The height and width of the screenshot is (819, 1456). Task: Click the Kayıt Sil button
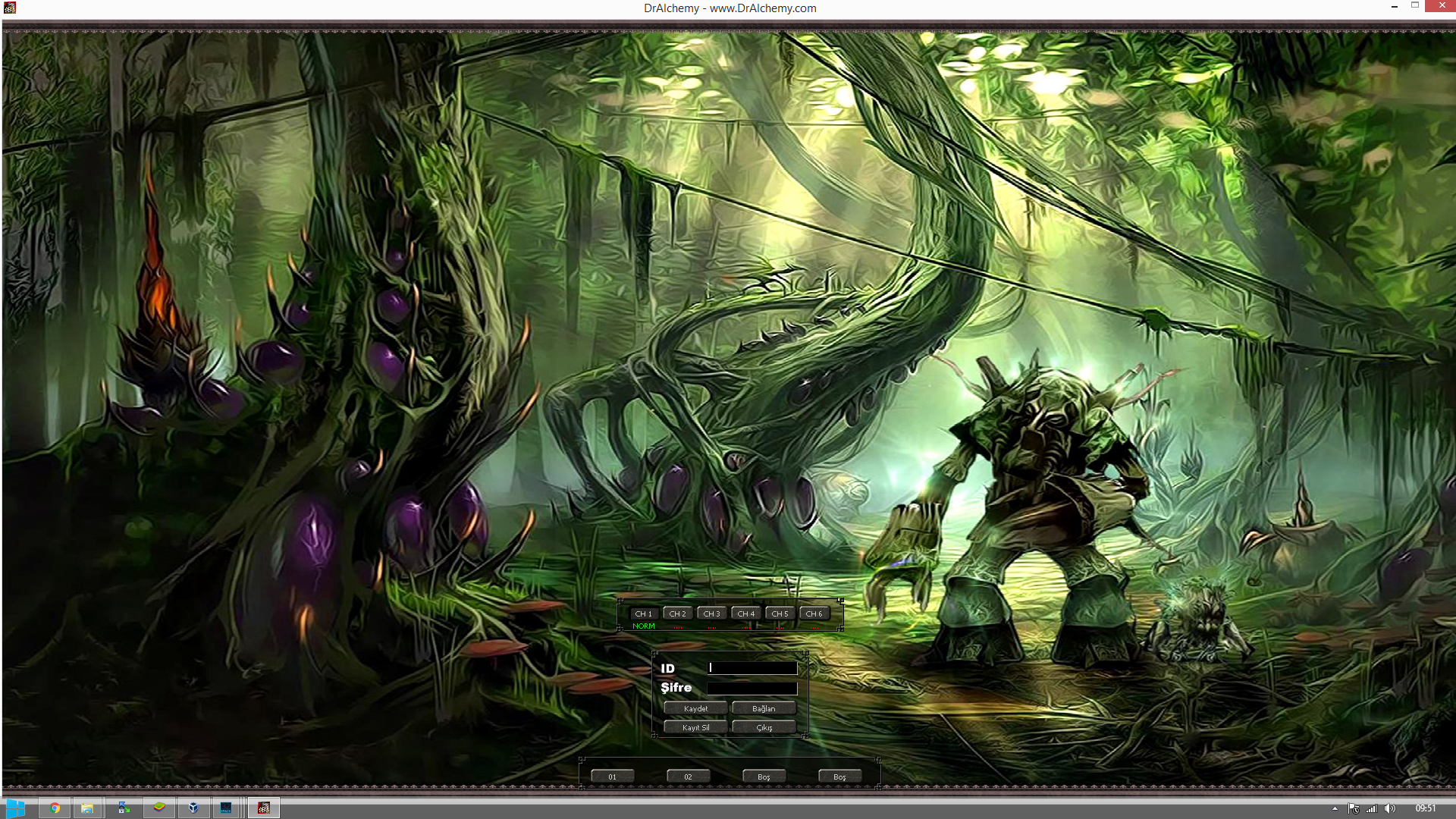pyautogui.click(x=695, y=727)
